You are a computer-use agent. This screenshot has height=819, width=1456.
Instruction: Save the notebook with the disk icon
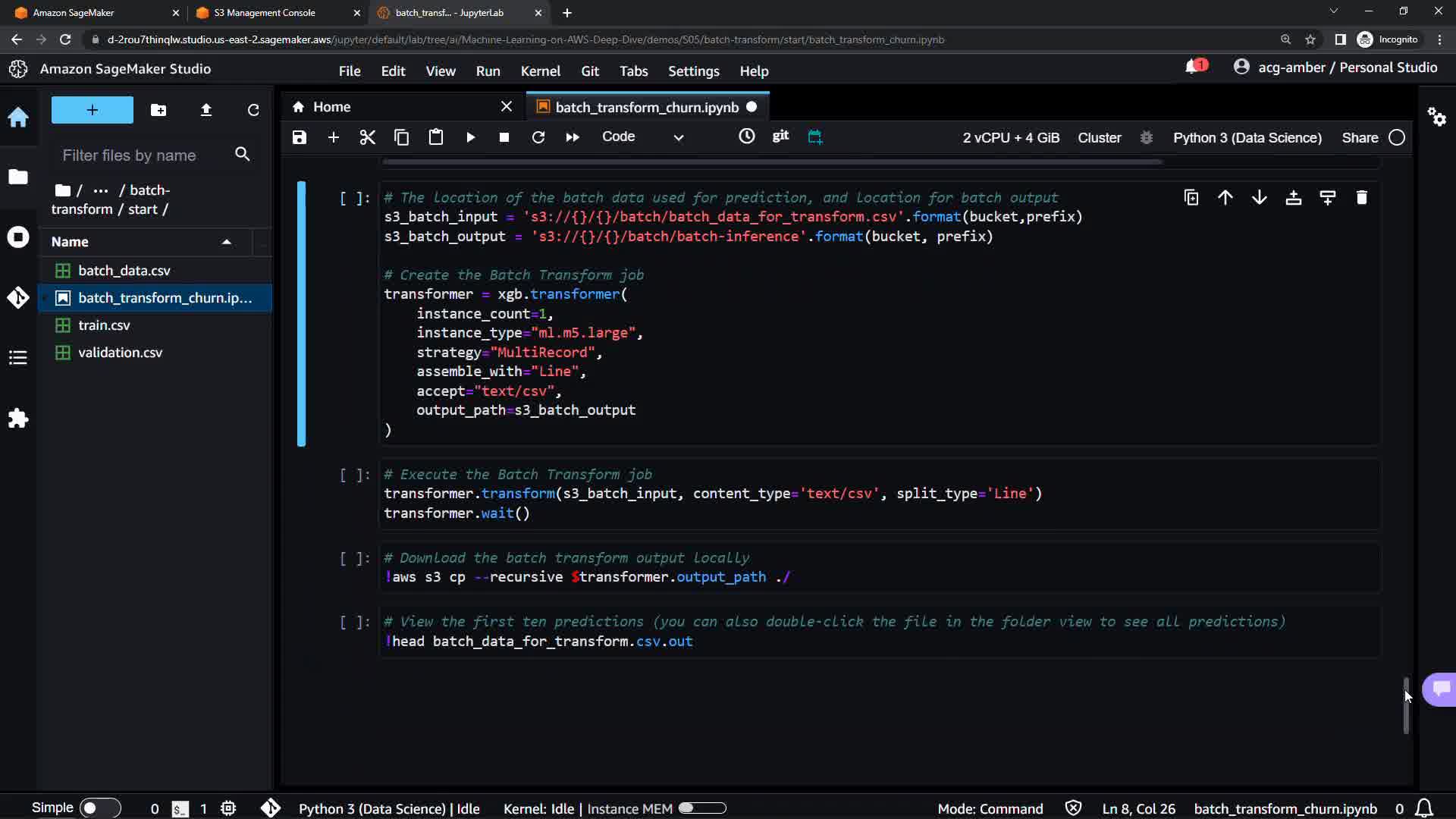[x=300, y=137]
